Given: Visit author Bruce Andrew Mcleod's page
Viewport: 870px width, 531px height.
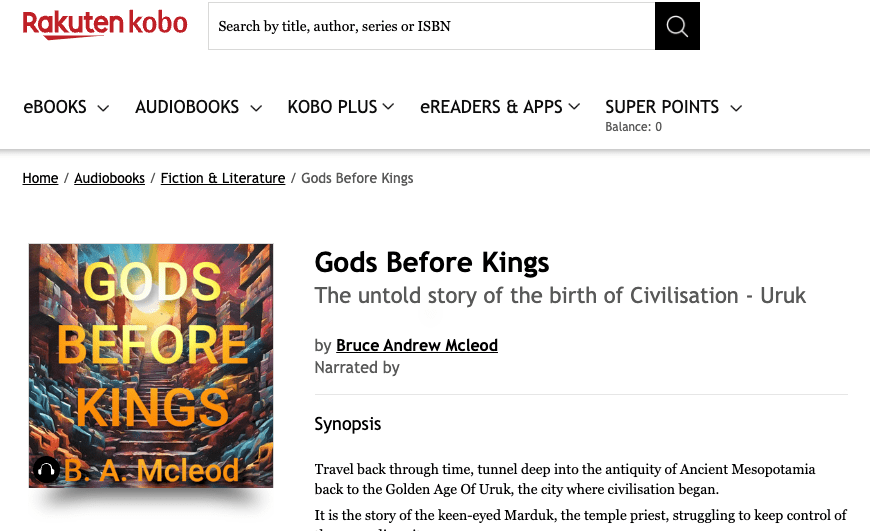Looking at the screenshot, I should click(417, 345).
